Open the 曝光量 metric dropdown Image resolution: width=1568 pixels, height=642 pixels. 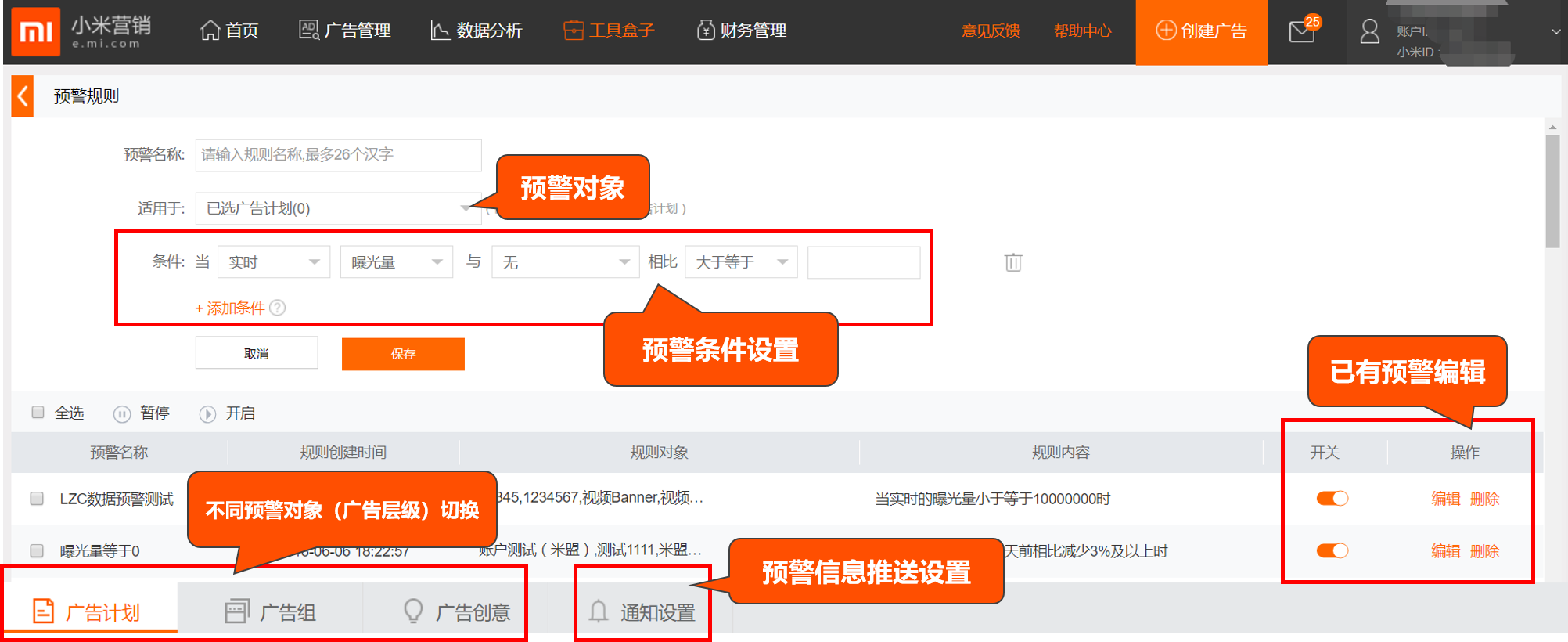click(x=397, y=262)
